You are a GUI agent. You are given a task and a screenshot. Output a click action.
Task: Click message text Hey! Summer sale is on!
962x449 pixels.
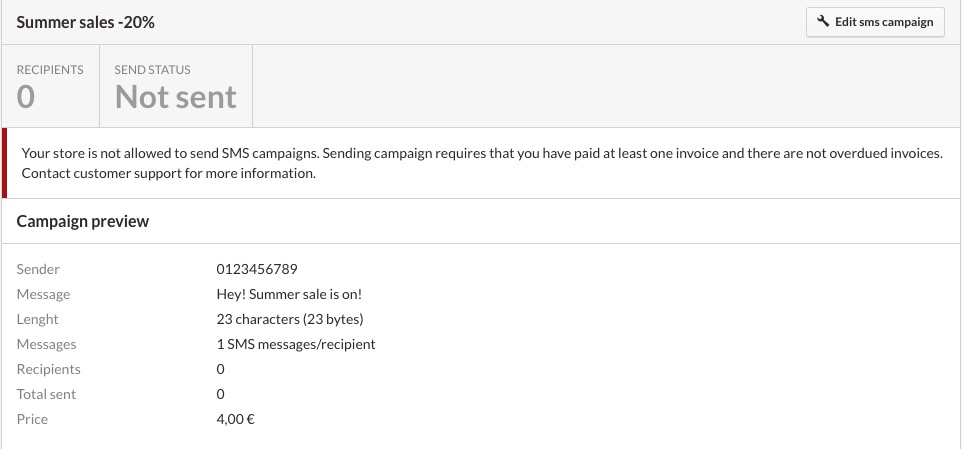290,294
